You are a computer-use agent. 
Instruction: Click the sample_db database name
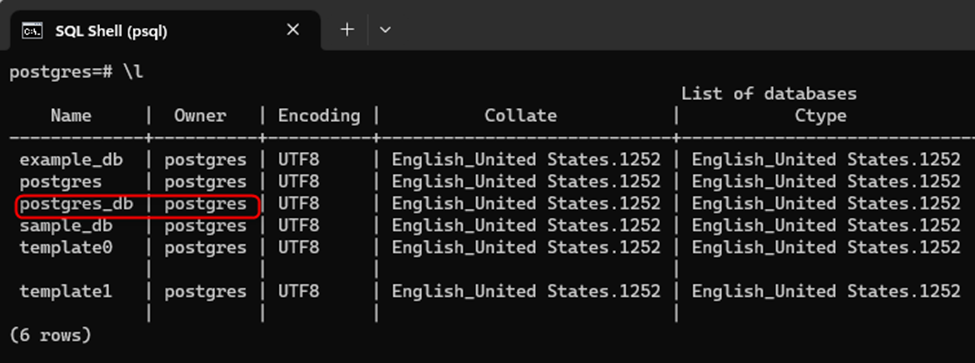pyautogui.click(x=66, y=226)
